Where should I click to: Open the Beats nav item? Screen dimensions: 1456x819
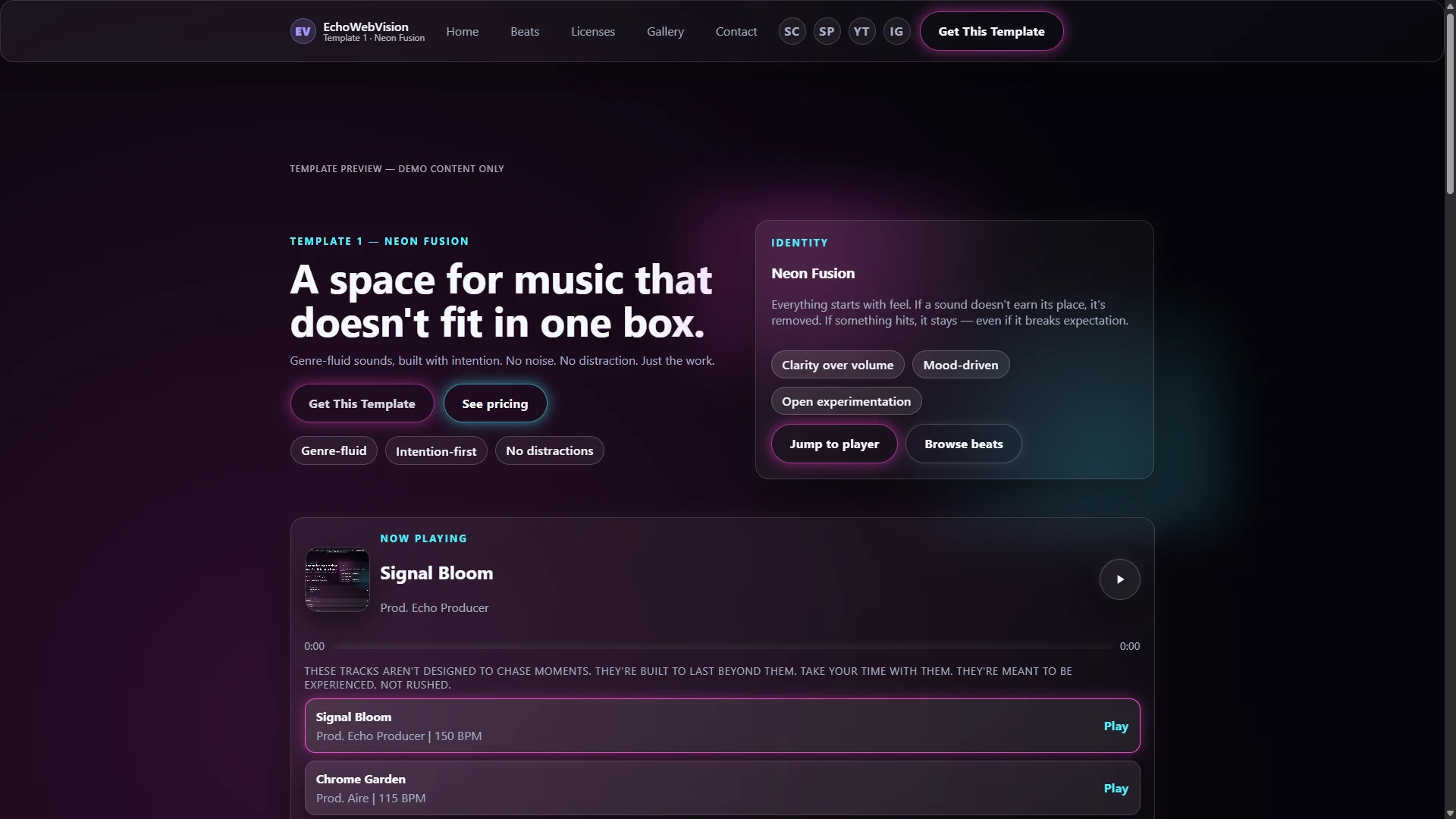tap(525, 32)
